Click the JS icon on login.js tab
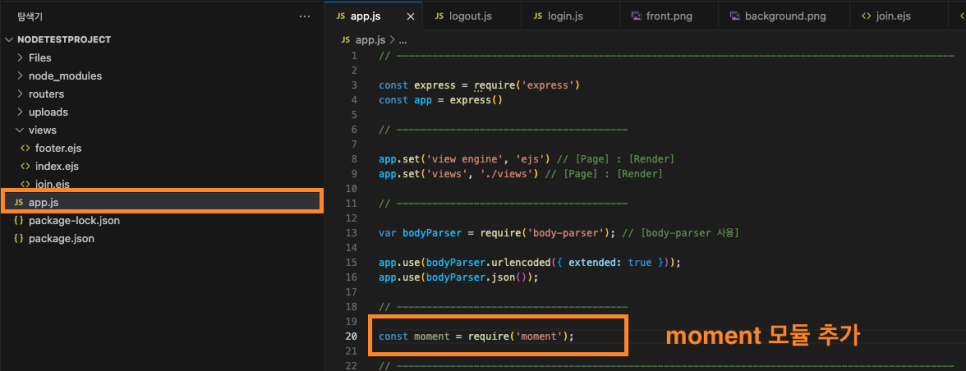Viewport: 966px width, 371px height. (538, 17)
